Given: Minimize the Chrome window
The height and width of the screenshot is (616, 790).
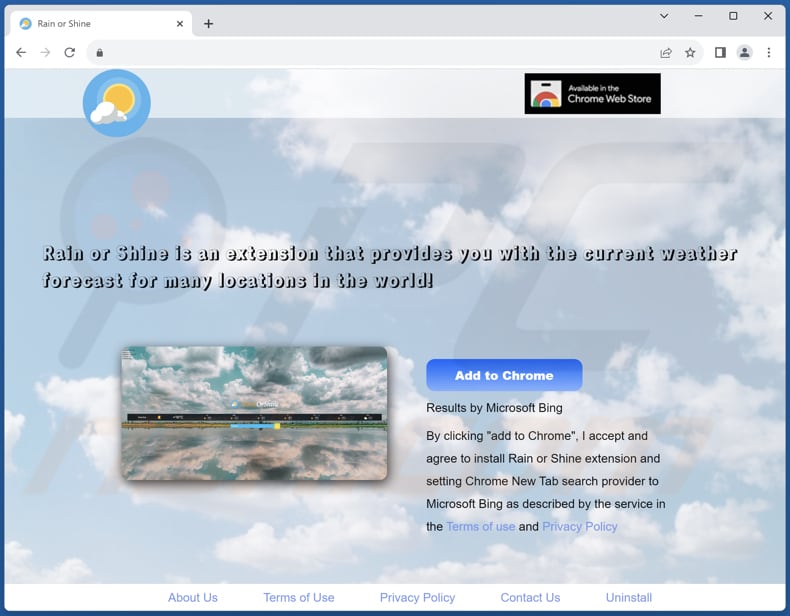Looking at the screenshot, I should 698,16.
